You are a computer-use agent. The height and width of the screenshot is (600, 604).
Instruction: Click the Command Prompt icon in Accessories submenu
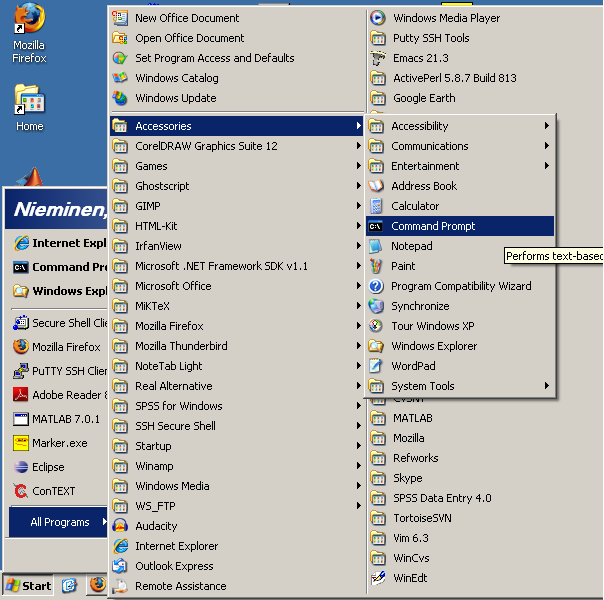click(x=376, y=226)
